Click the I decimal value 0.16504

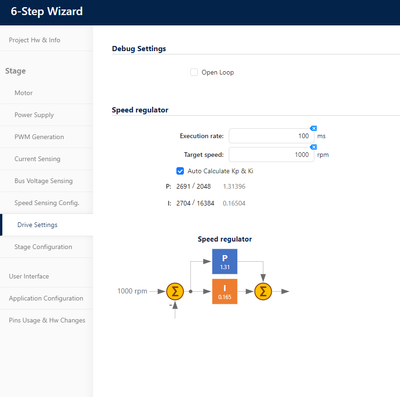pos(234,203)
